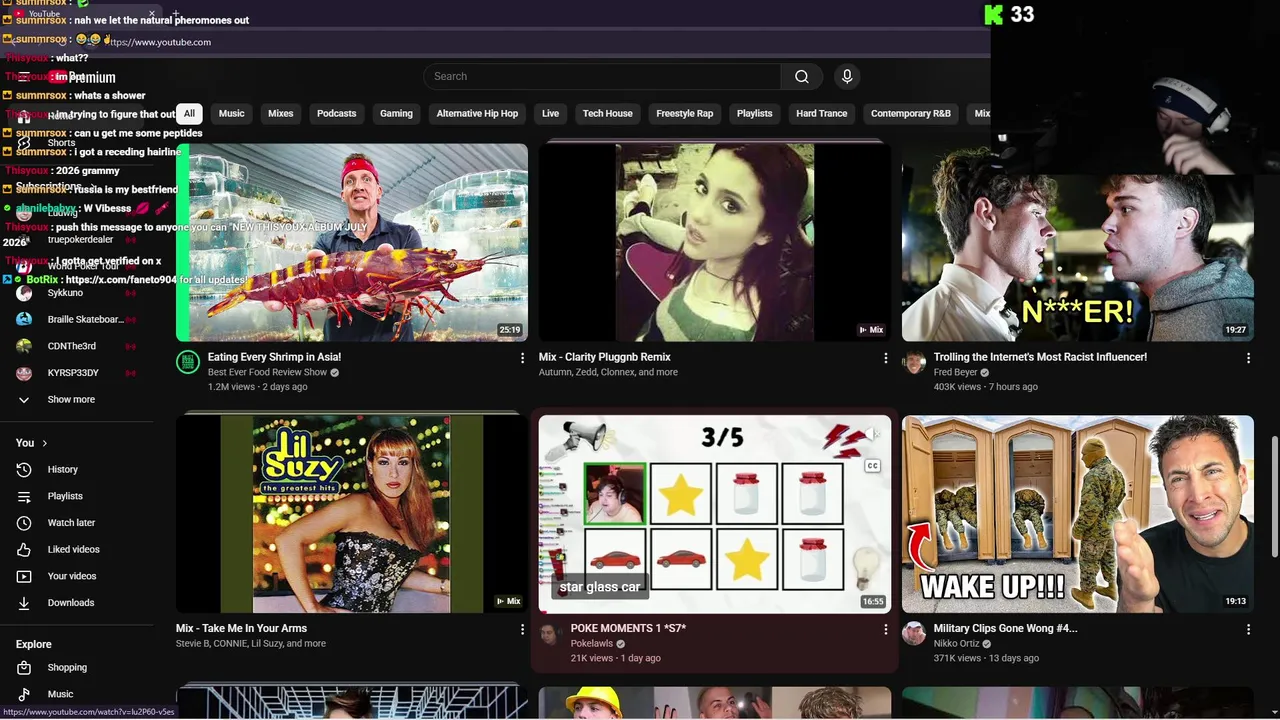Click the YouTube search input field
1280x720 pixels.
coord(602,76)
